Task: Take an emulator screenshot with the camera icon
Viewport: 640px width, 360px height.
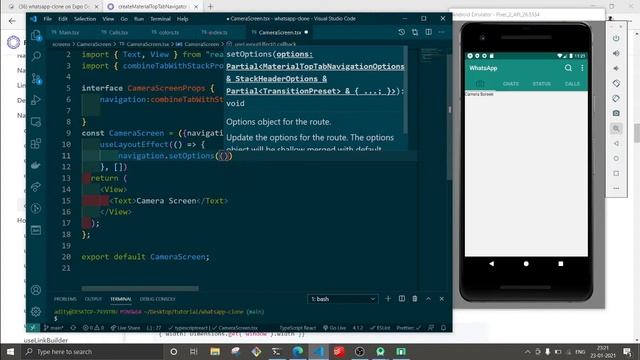Action: tap(616, 113)
